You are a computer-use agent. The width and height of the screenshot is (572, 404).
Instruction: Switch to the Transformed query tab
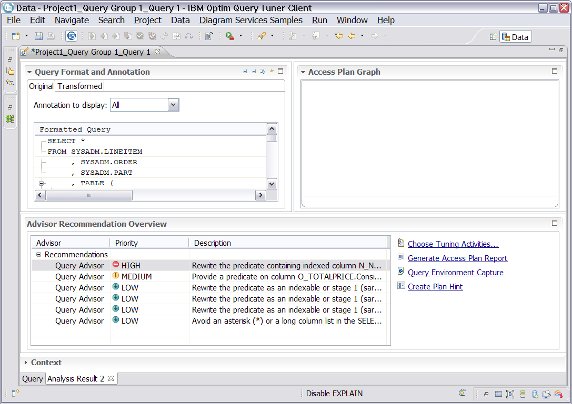(80, 86)
